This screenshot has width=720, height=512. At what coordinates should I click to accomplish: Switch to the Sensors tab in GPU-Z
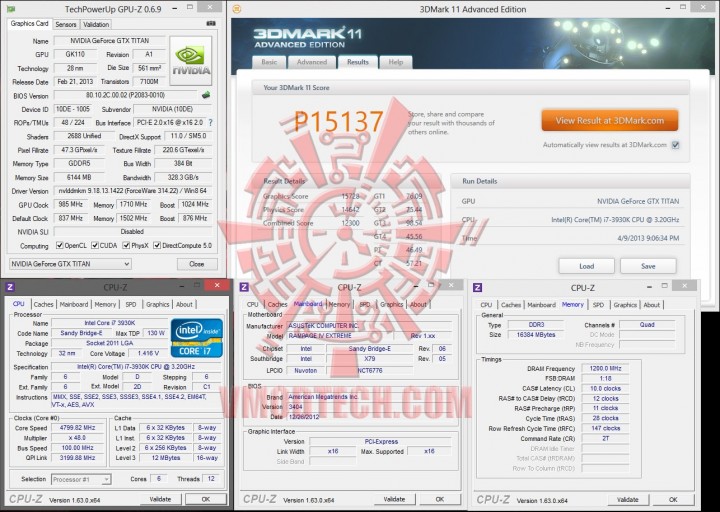[x=66, y=24]
